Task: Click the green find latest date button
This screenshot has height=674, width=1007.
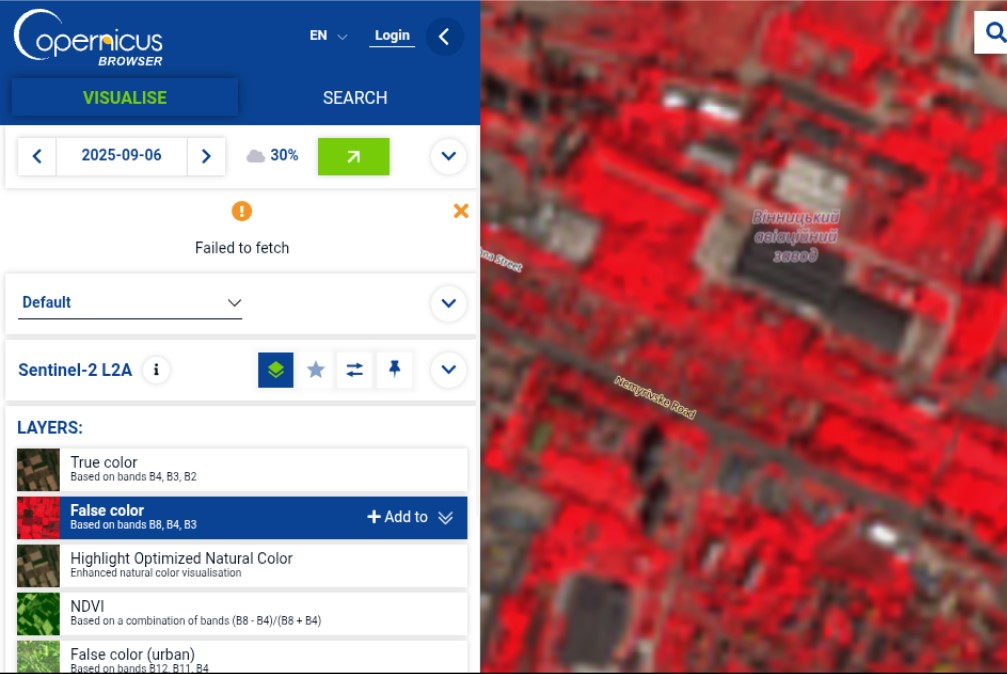Action: click(x=353, y=156)
